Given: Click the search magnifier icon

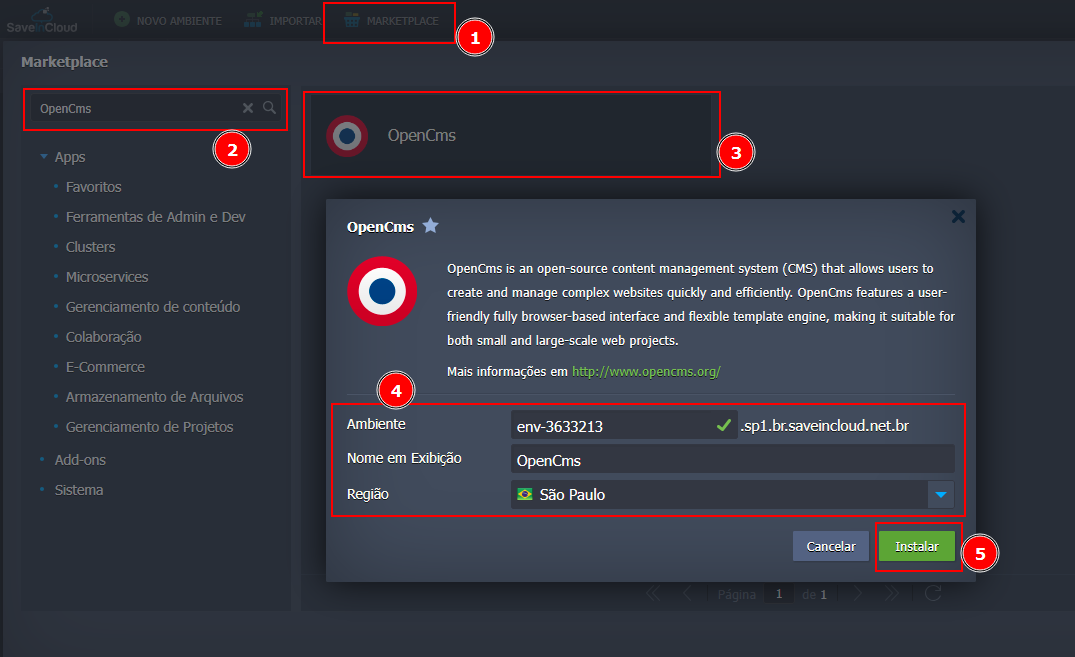Looking at the screenshot, I should click(x=269, y=108).
